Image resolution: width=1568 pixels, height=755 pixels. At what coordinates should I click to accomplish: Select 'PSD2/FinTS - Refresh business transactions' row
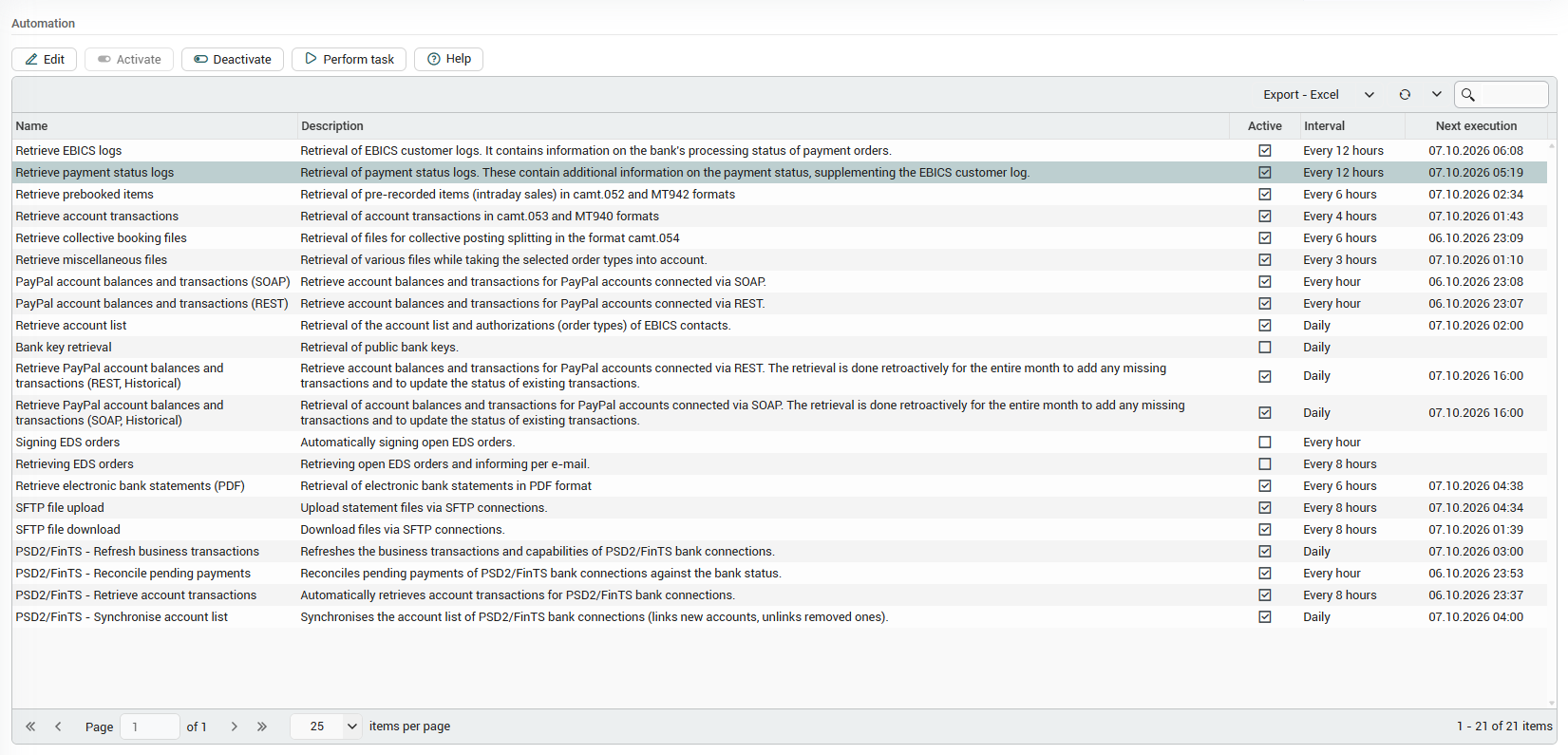[x=780, y=551]
